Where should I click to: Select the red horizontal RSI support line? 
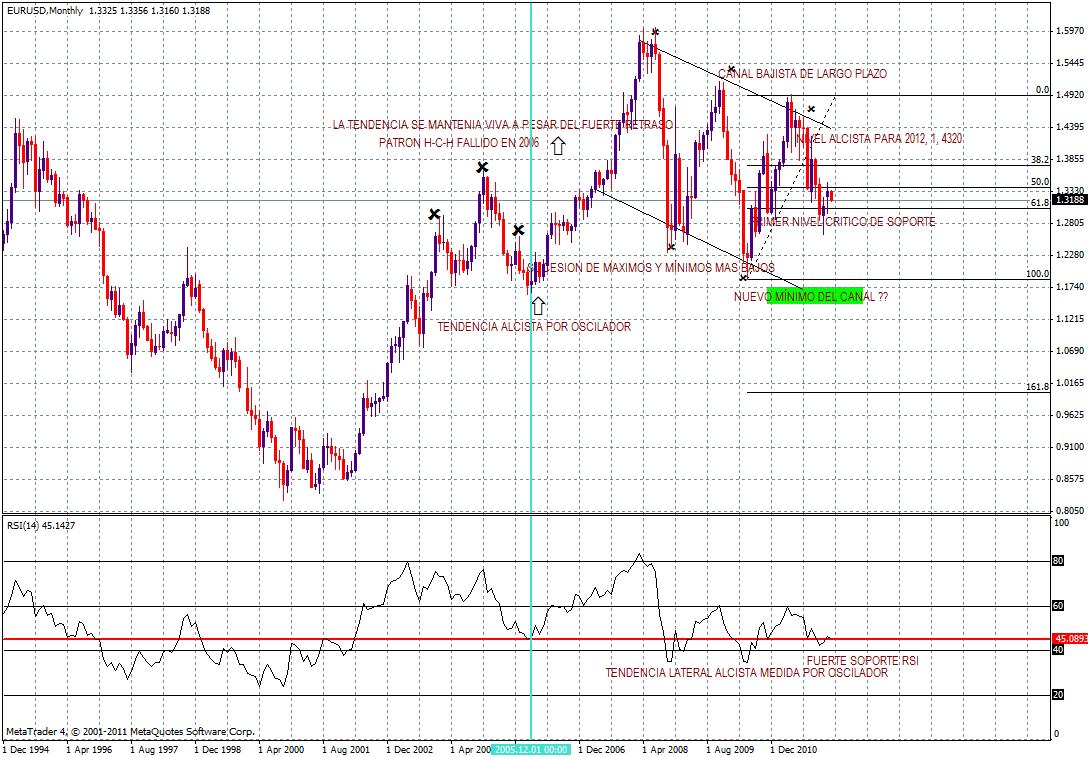click(526, 639)
